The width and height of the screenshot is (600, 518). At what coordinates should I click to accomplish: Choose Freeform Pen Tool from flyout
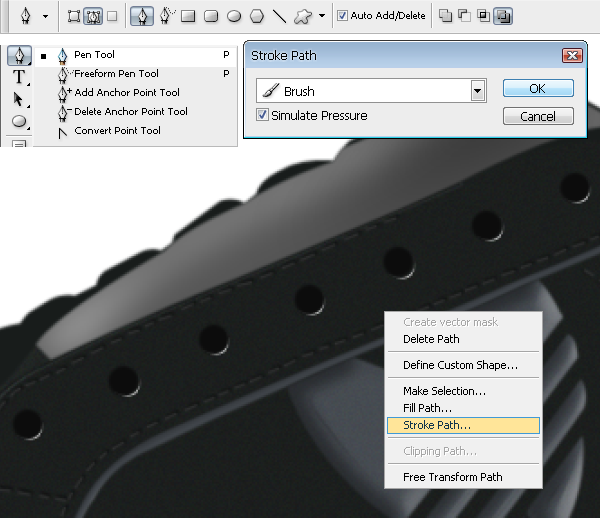[x=136, y=74]
